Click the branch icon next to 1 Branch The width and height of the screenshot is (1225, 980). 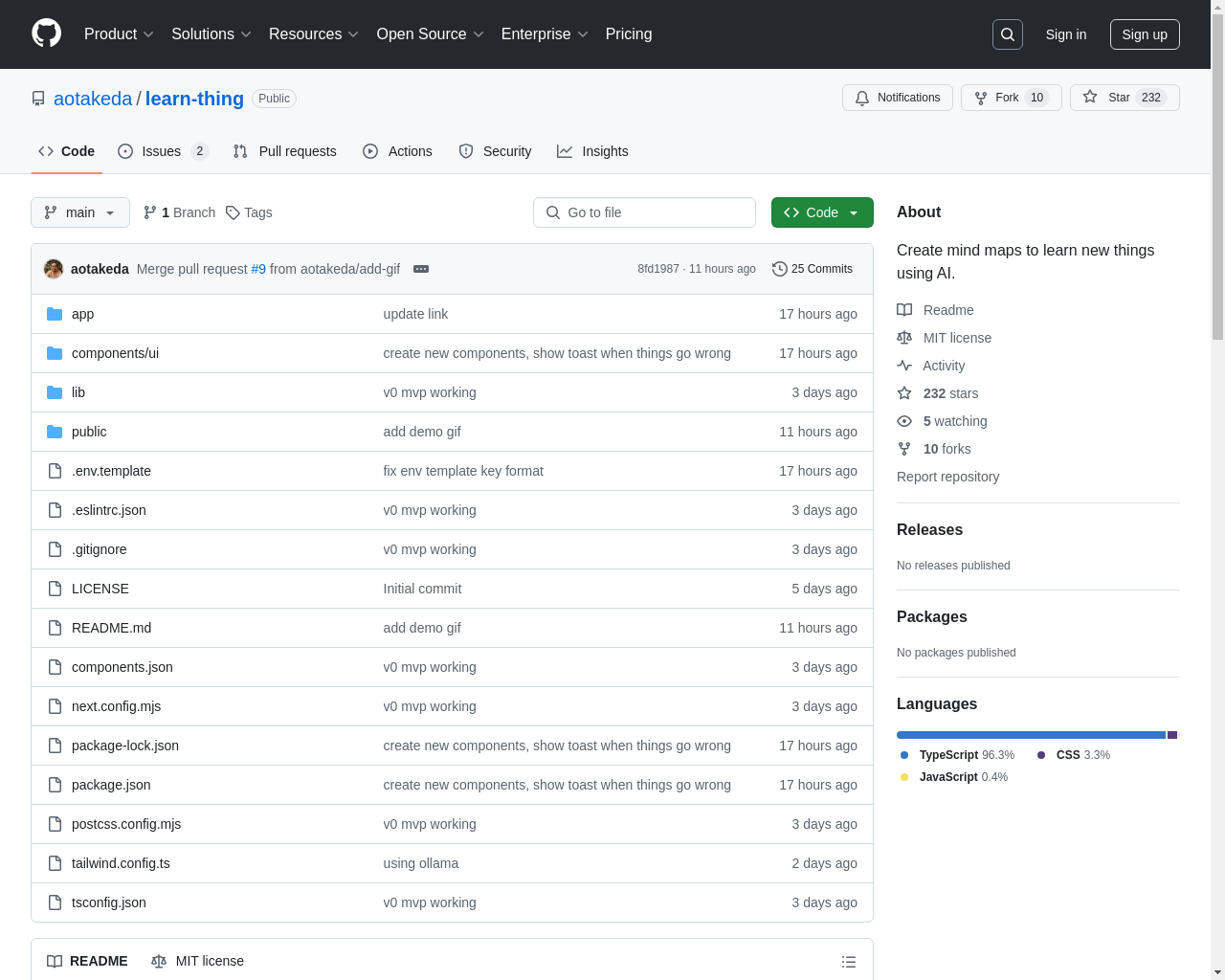[150, 212]
